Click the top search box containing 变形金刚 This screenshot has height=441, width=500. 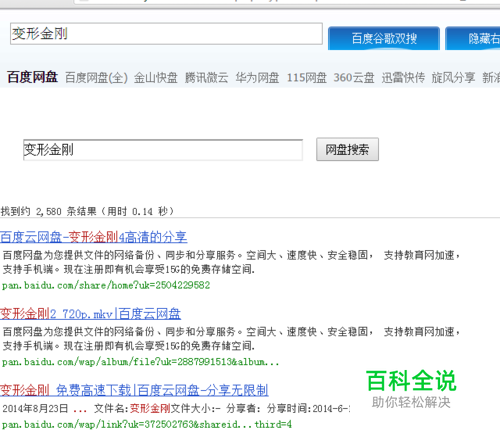coord(166,34)
